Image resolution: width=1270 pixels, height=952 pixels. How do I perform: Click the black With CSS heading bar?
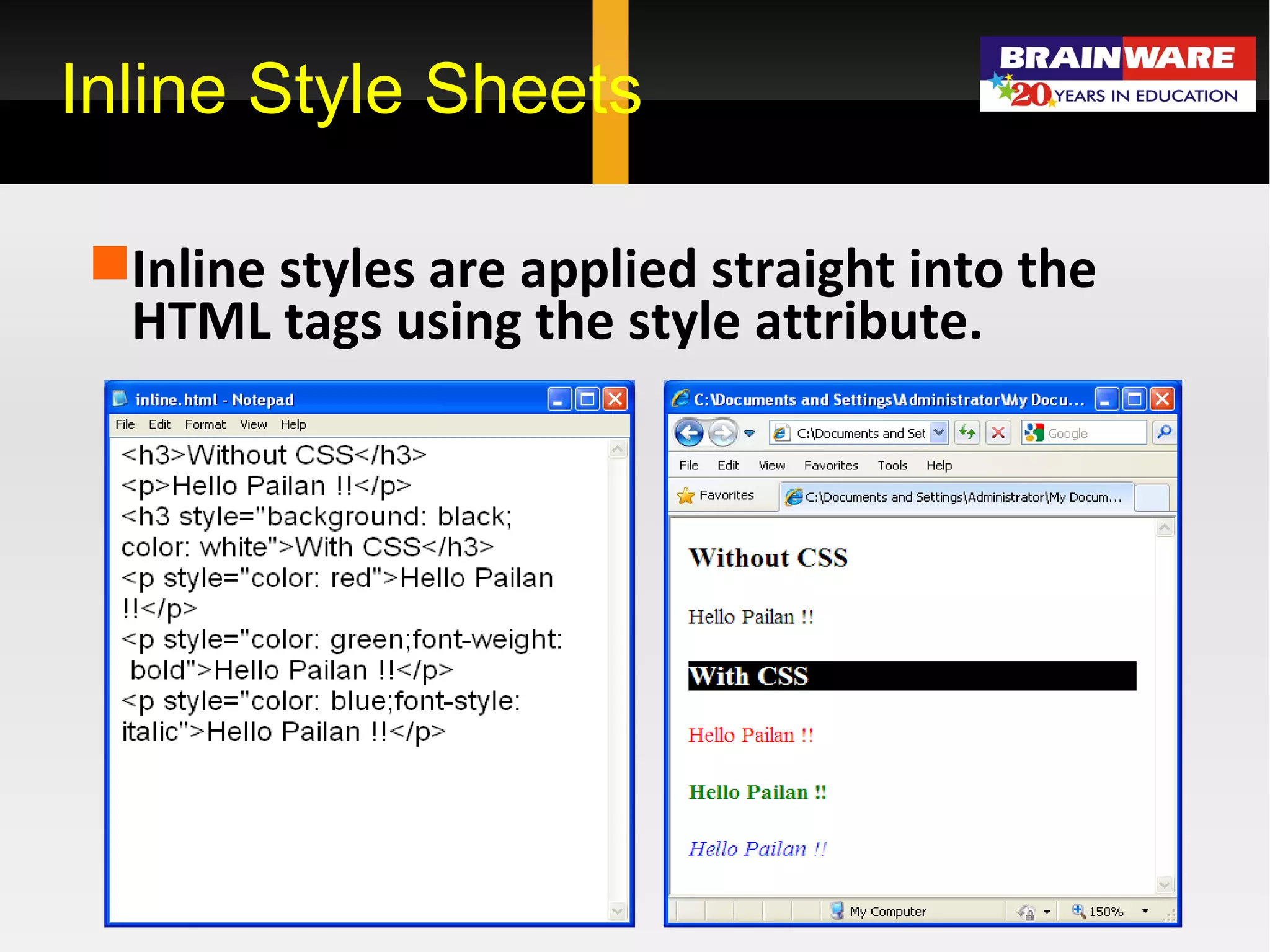912,675
